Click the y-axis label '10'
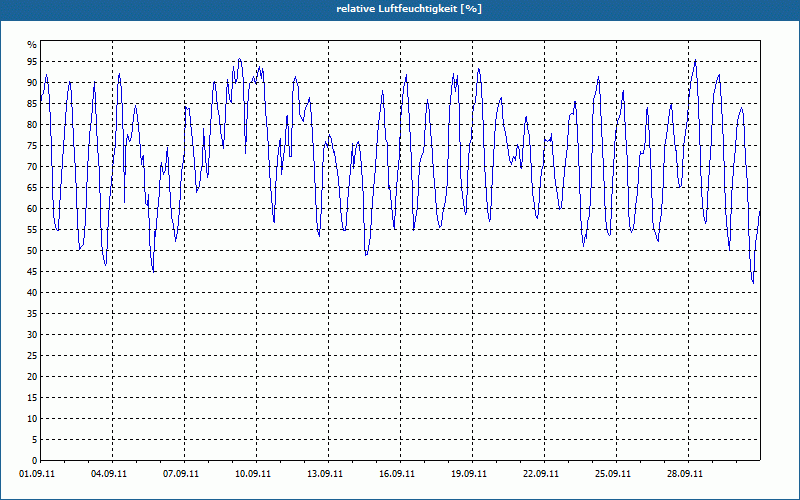 32,419
